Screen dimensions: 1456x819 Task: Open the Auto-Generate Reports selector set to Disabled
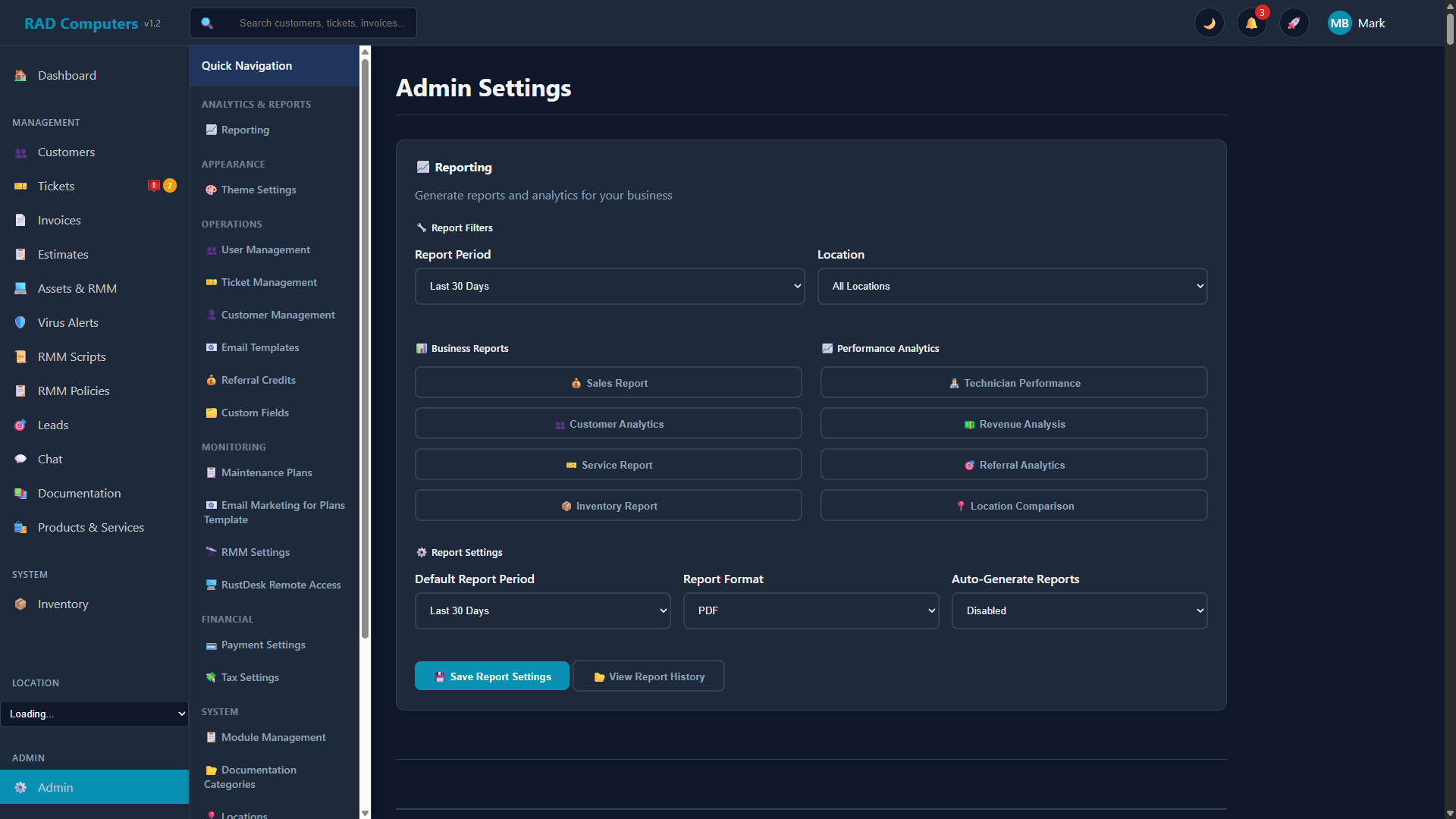[1078, 610]
